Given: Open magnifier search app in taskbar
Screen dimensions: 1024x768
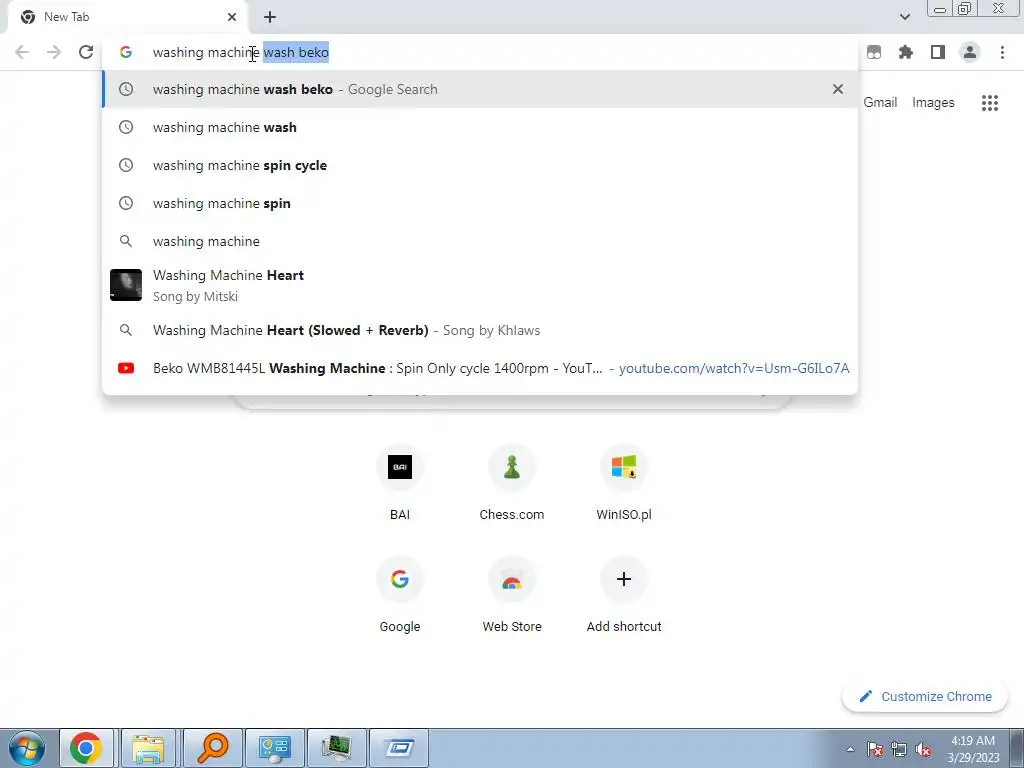Looking at the screenshot, I should tap(212, 748).
